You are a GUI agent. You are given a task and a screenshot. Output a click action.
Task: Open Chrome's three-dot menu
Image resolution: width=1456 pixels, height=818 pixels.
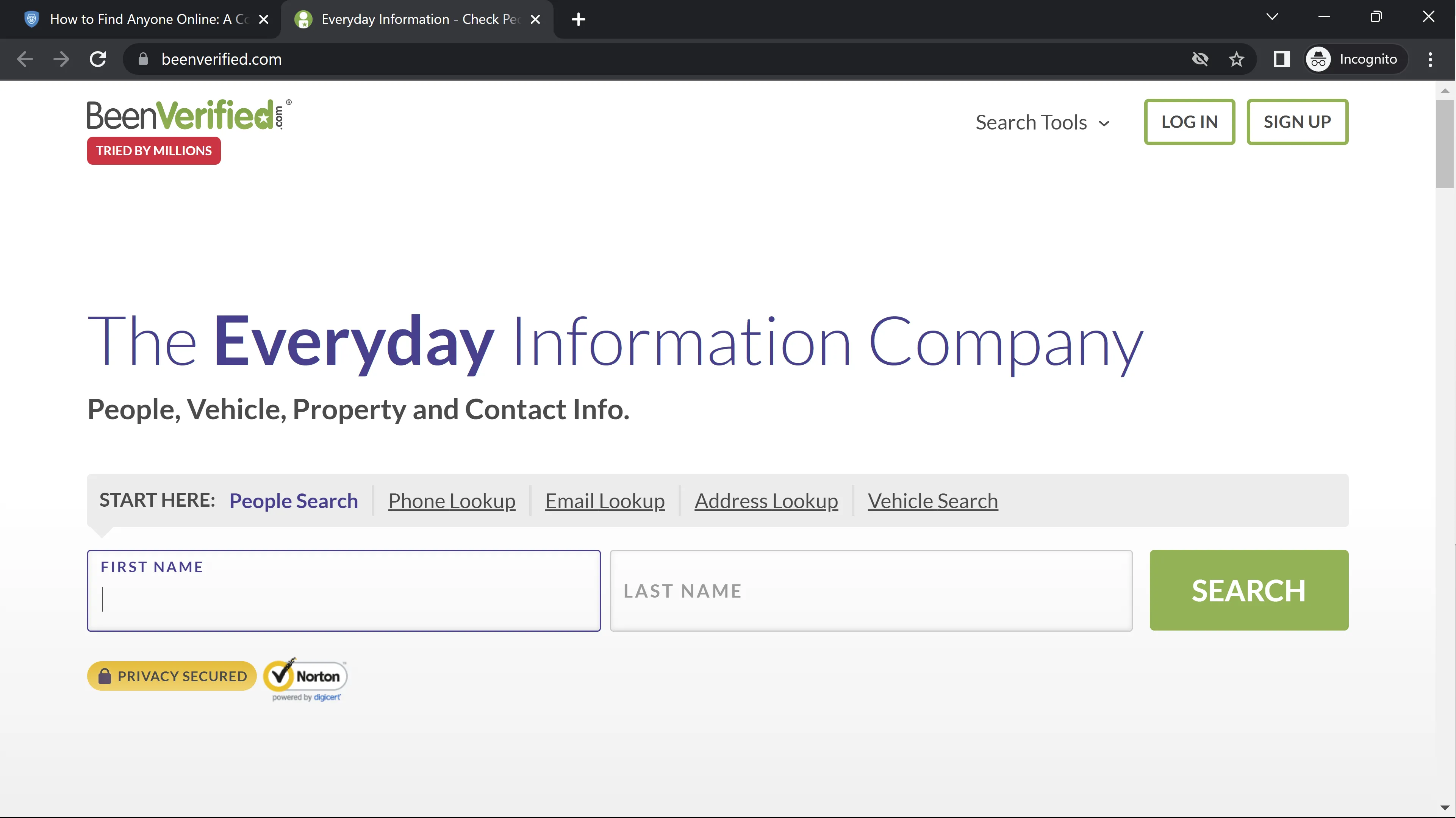(1430, 59)
